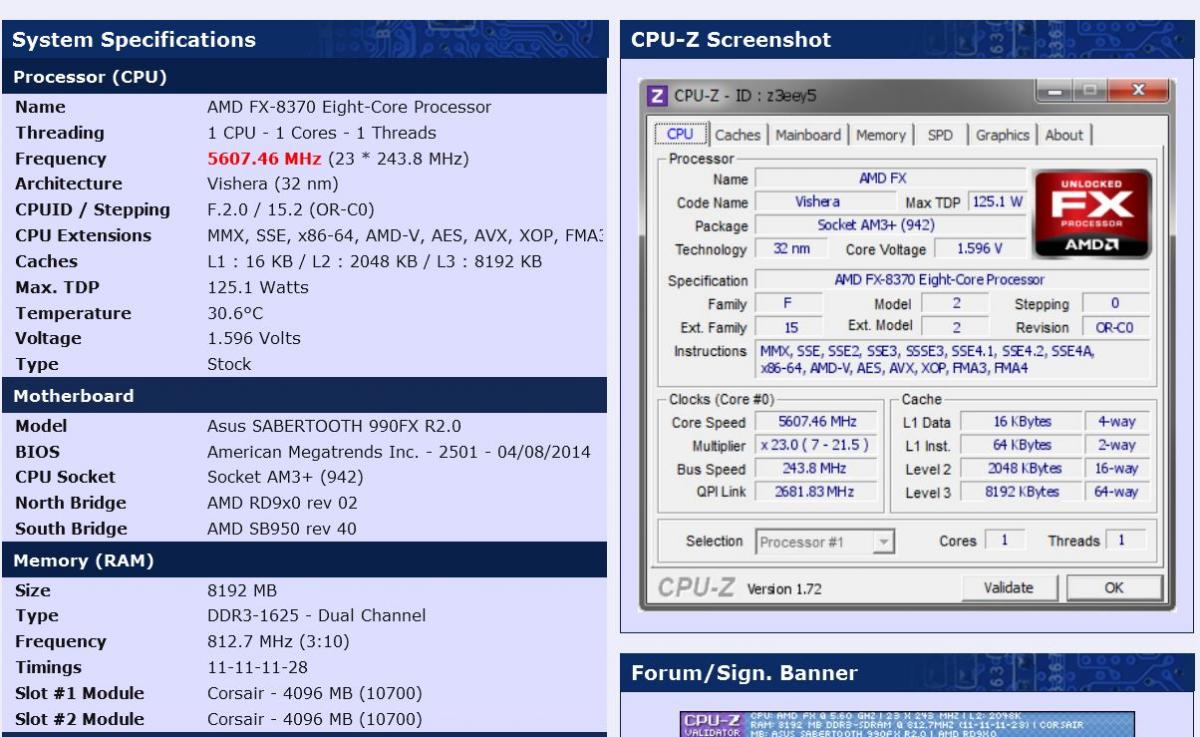Click the DDR3-1625 Dual Channel text

click(x=316, y=616)
